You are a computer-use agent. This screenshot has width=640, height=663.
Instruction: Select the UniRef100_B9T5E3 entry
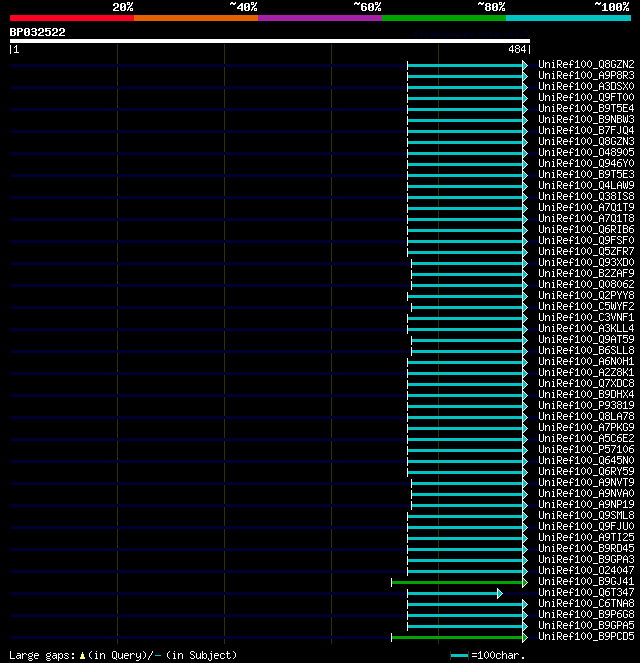(586, 174)
